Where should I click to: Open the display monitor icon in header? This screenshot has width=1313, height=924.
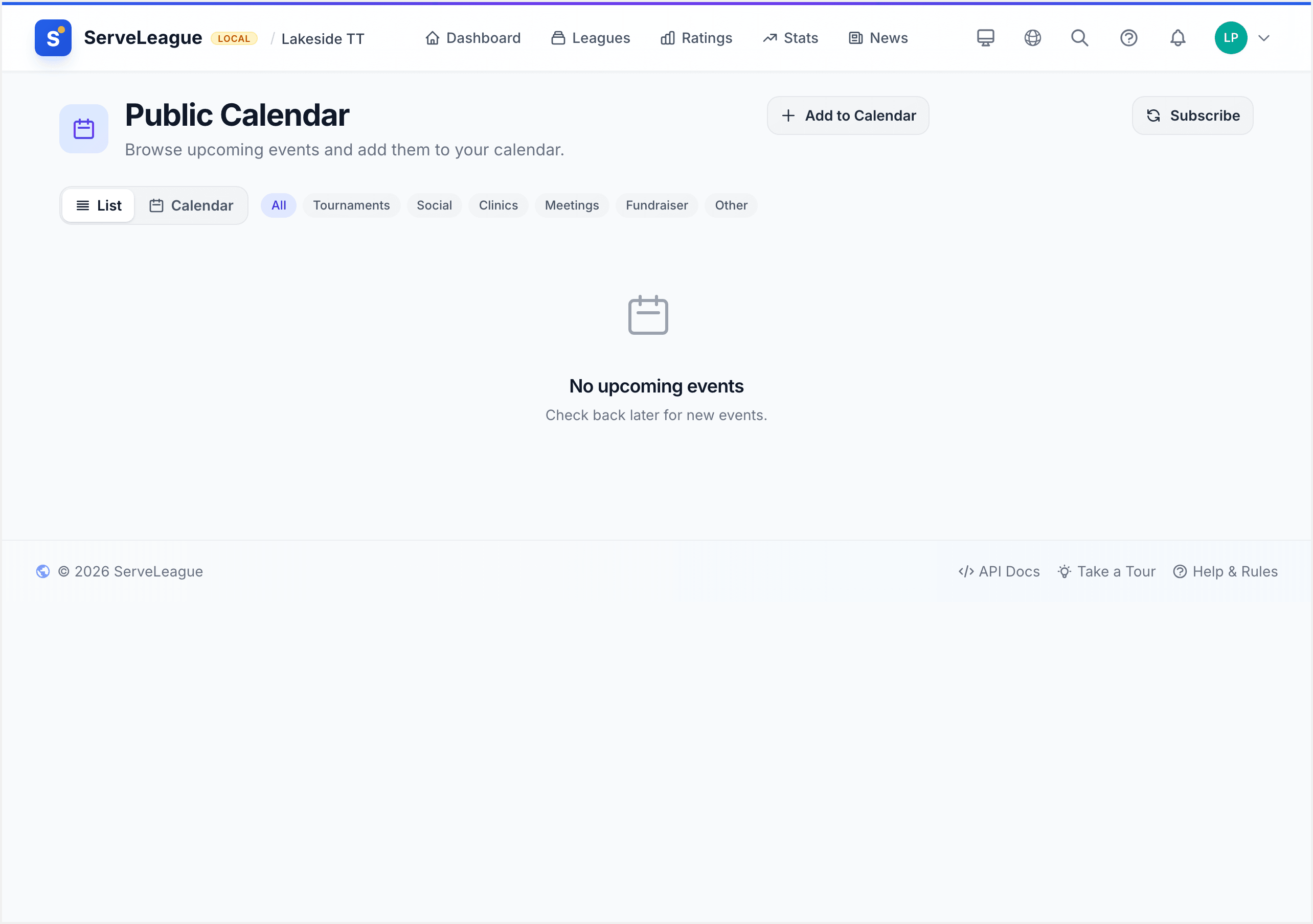pyautogui.click(x=985, y=38)
